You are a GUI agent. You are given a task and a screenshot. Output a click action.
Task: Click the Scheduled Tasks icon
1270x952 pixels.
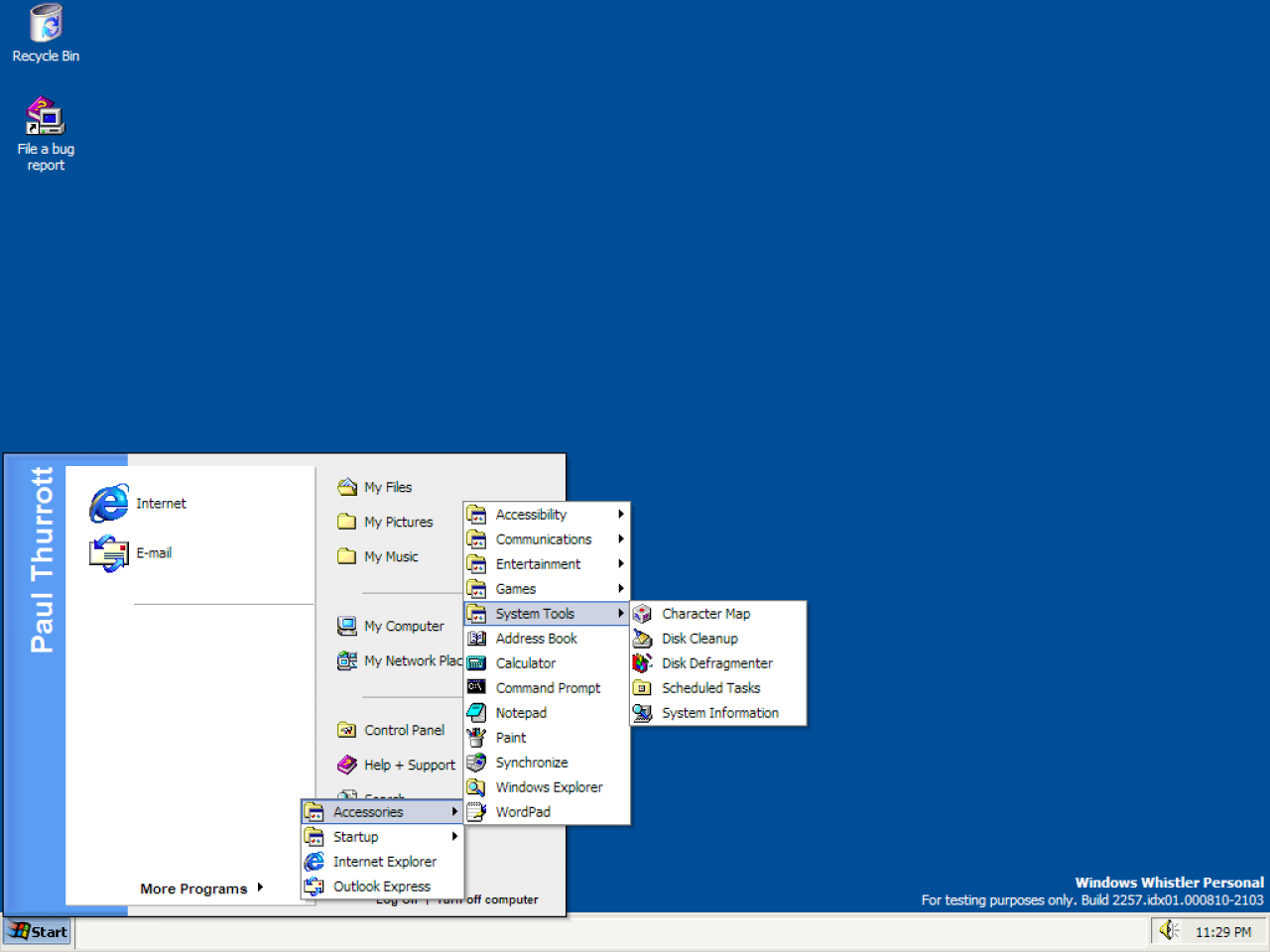(x=642, y=688)
